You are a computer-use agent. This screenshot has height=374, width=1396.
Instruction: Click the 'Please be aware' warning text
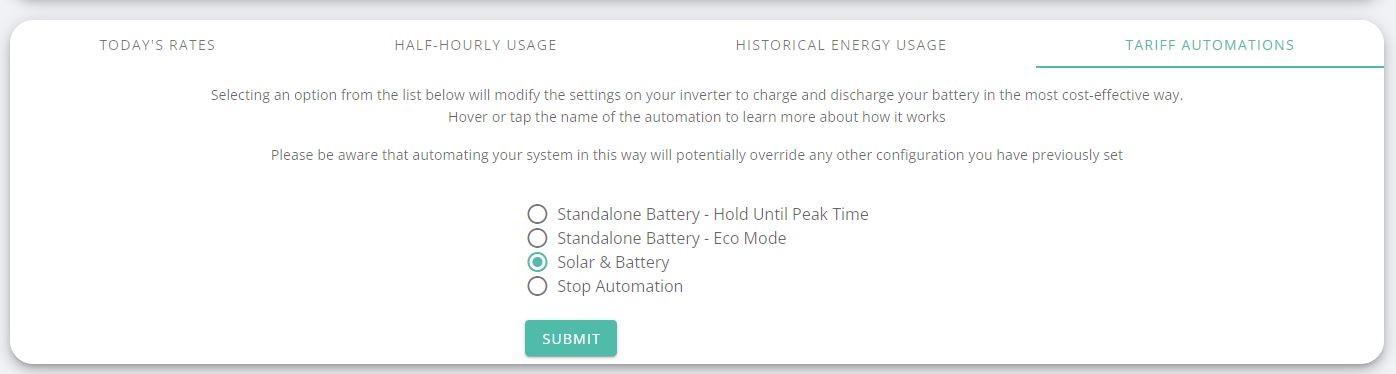[x=697, y=155]
